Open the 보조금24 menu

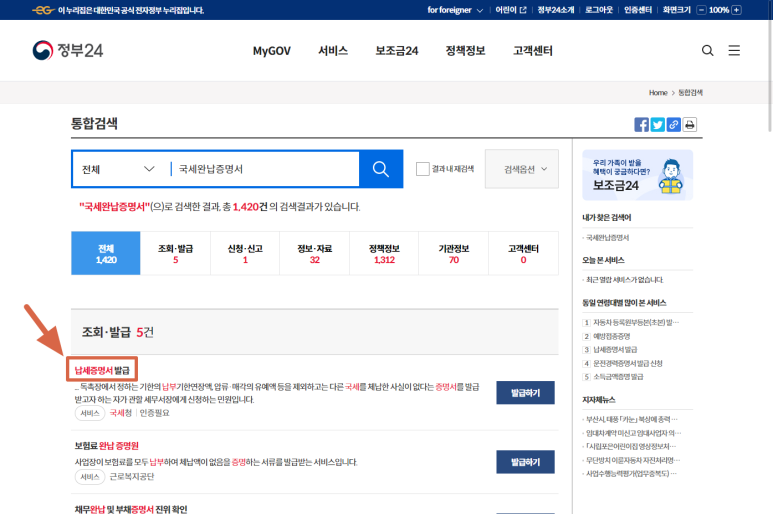397,51
